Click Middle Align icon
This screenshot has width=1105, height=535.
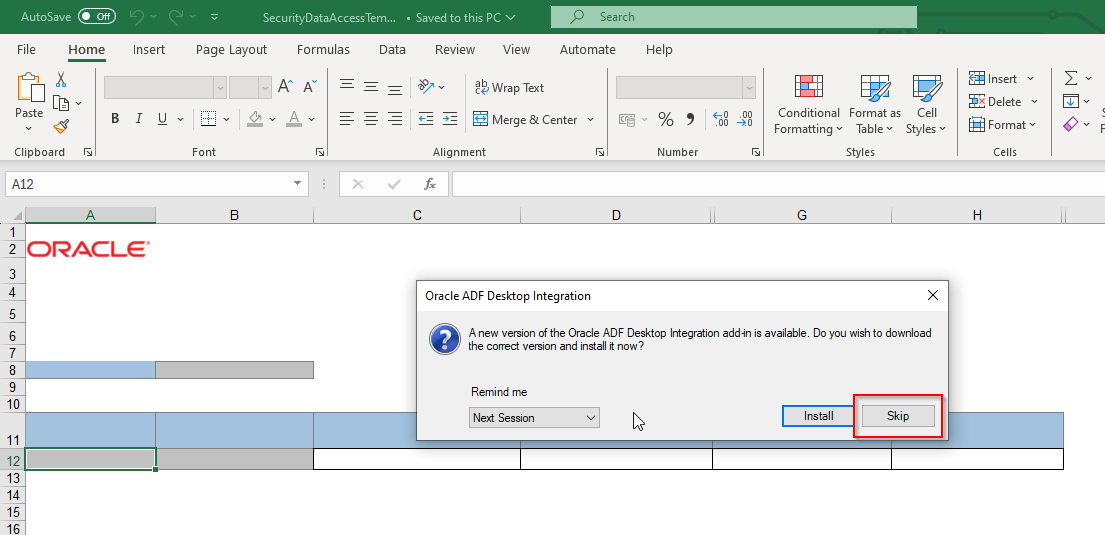click(x=371, y=87)
